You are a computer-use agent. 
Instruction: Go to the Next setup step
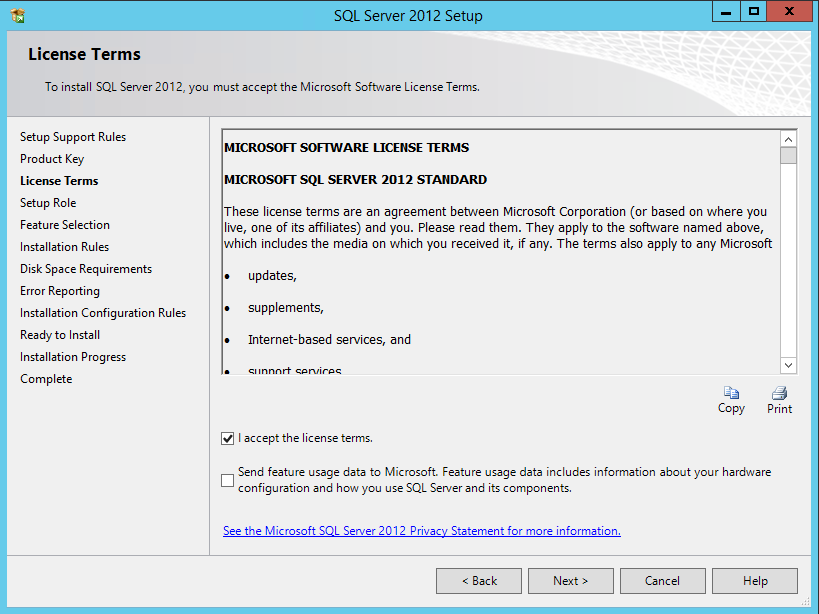[x=570, y=581]
